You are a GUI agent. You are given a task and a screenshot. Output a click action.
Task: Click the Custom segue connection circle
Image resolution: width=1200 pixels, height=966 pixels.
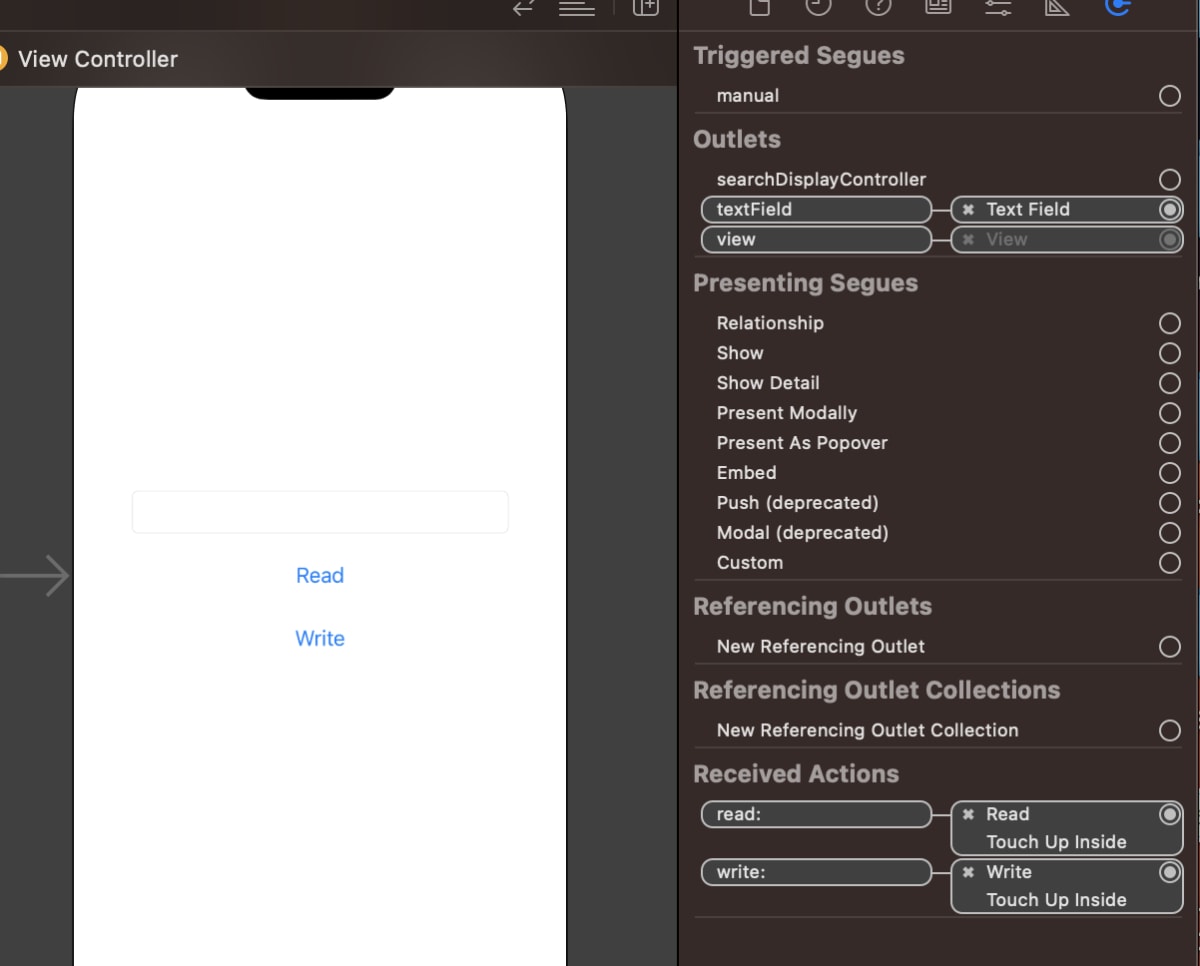(x=1170, y=563)
